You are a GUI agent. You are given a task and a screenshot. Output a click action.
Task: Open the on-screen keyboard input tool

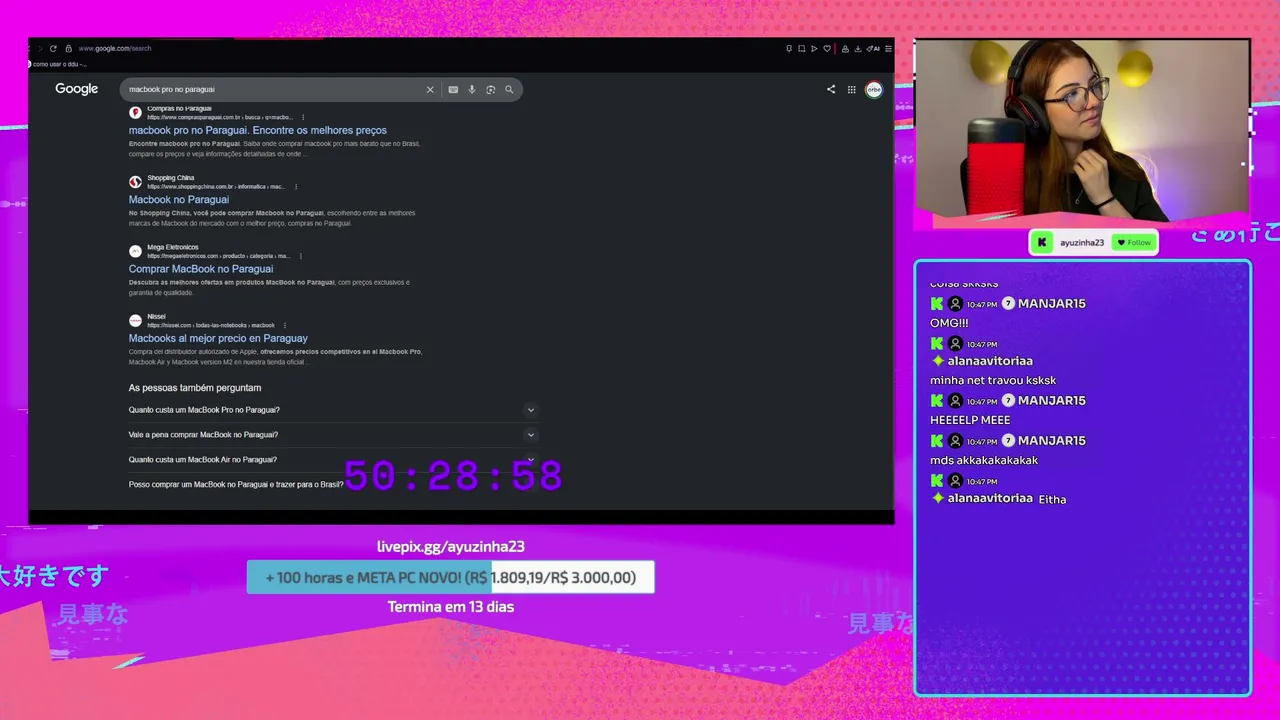click(453, 89)
